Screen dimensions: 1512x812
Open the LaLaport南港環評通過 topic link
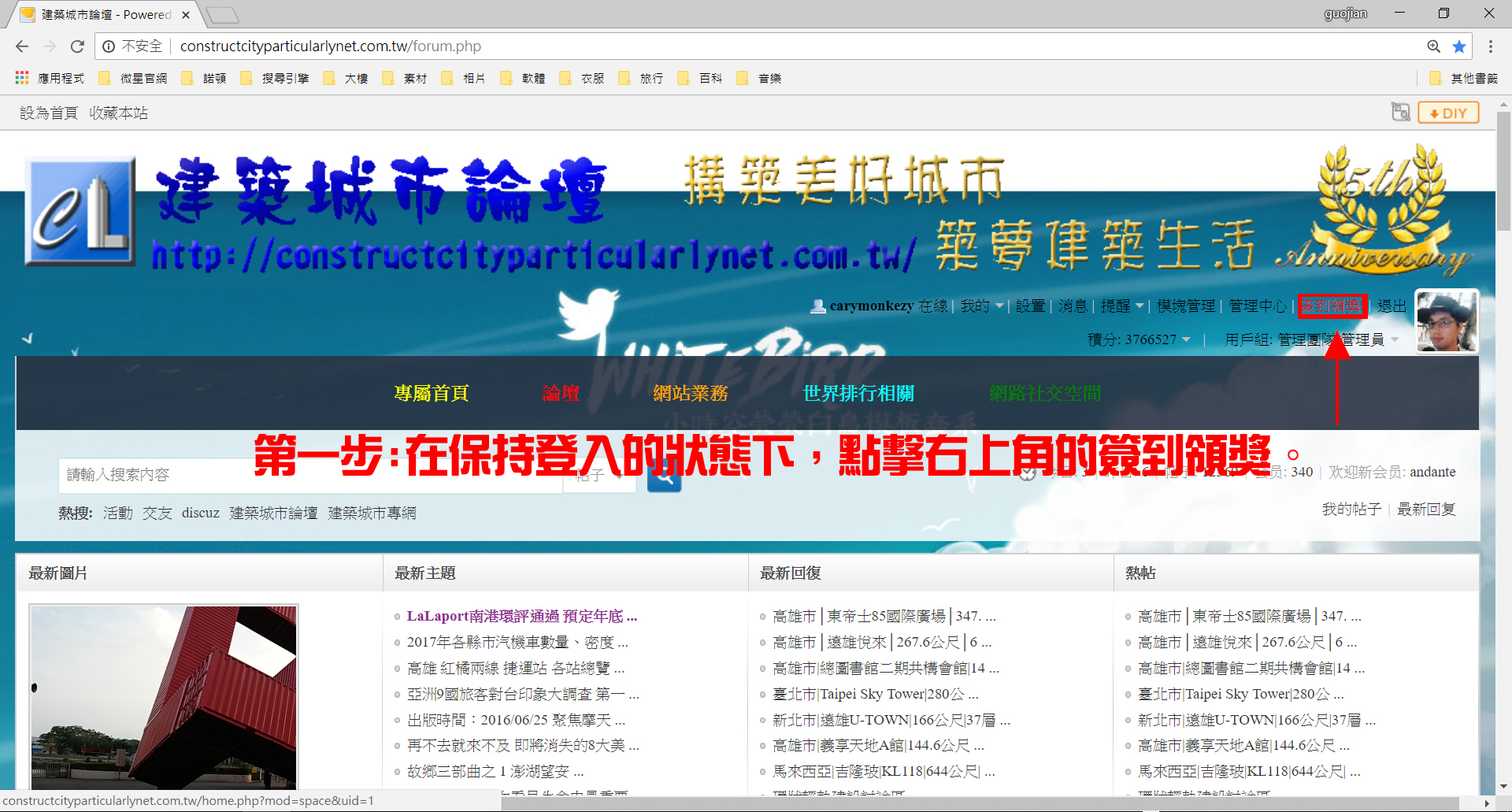(x=521, y=616)
